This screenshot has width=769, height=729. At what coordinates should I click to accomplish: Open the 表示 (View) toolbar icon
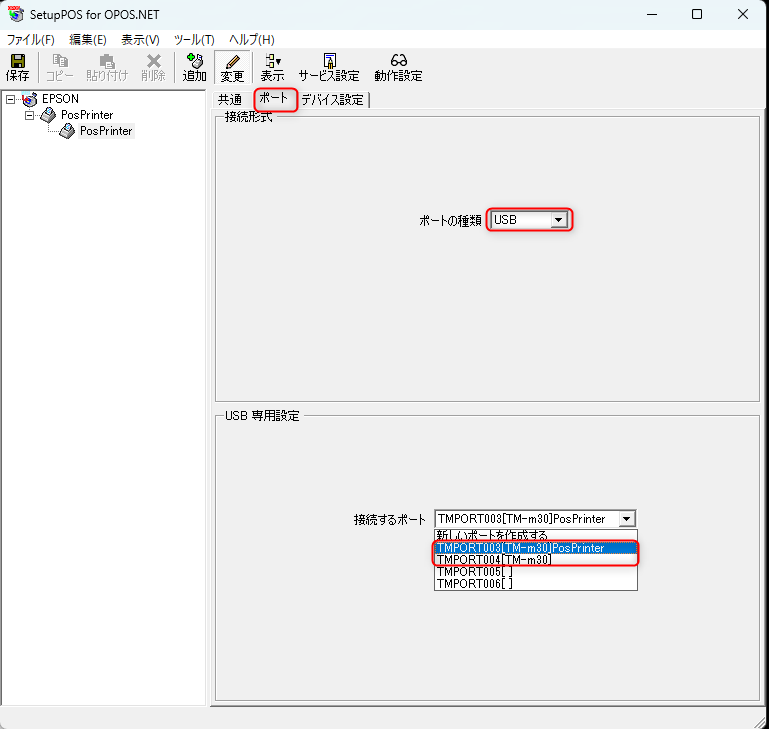tap(272, 67)
